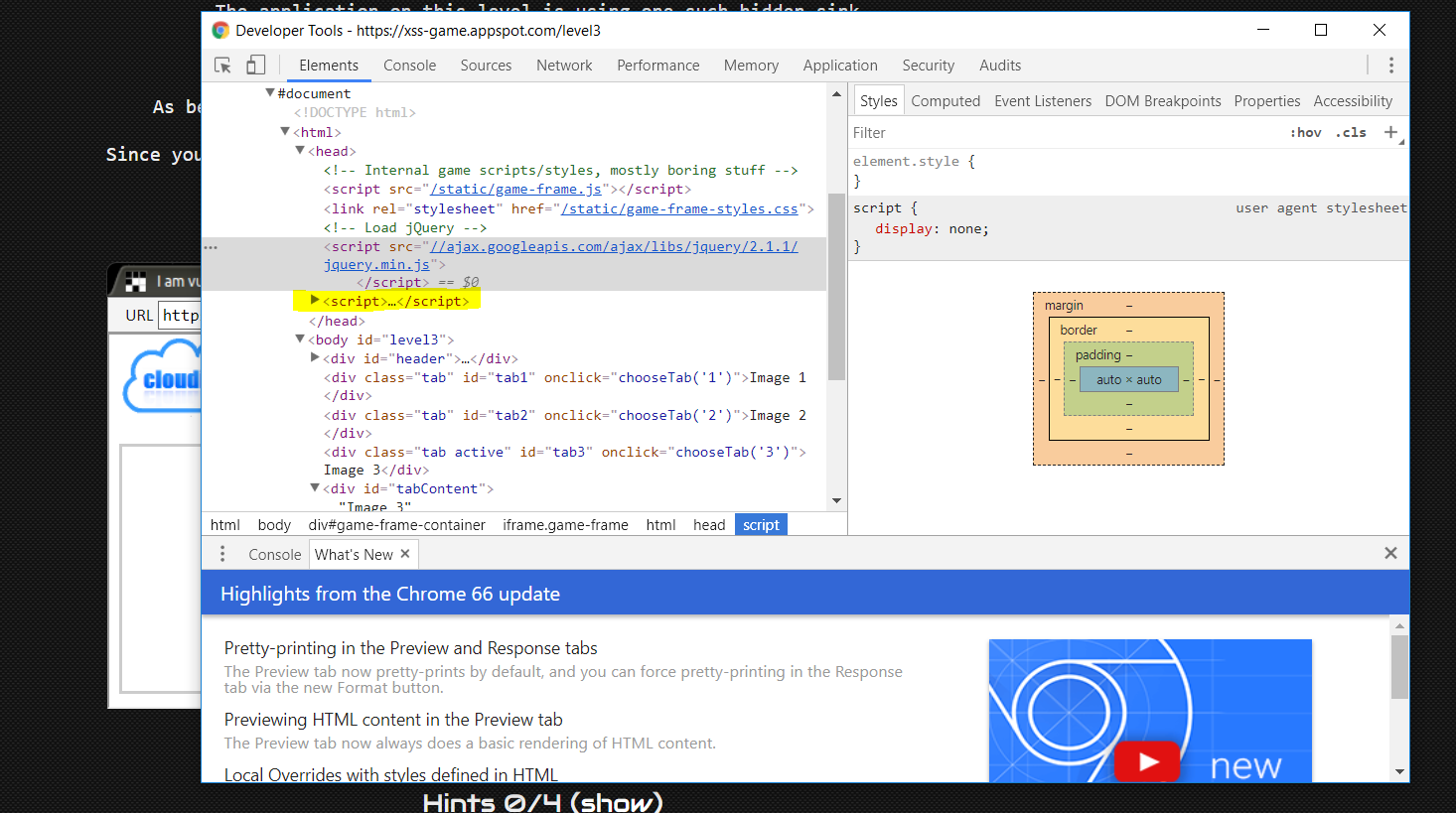Select the Styles sidebar tab
1456x813 pixels.
[x=878, y=101]
